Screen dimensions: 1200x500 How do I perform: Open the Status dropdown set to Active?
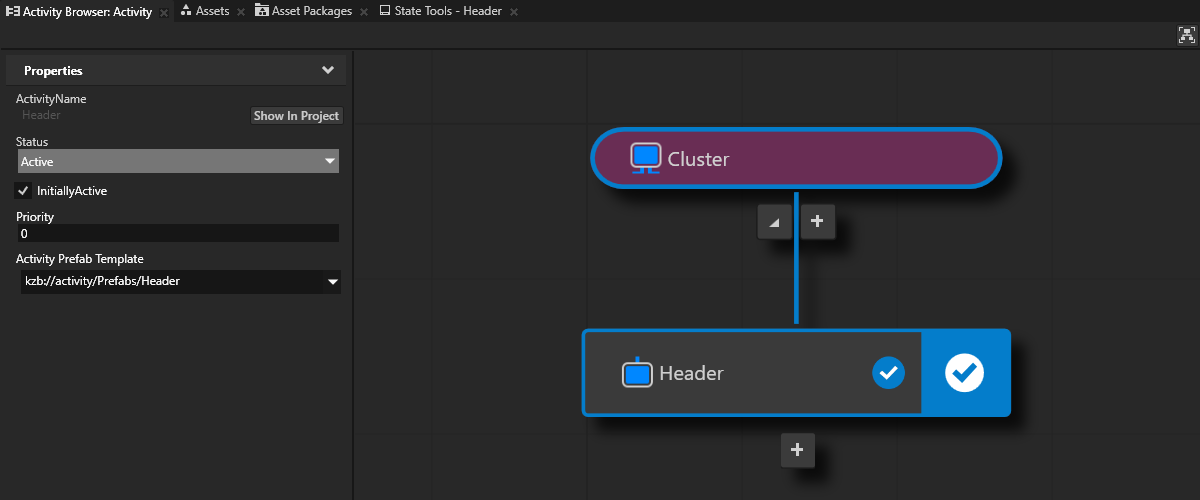[x=178, y=161]
